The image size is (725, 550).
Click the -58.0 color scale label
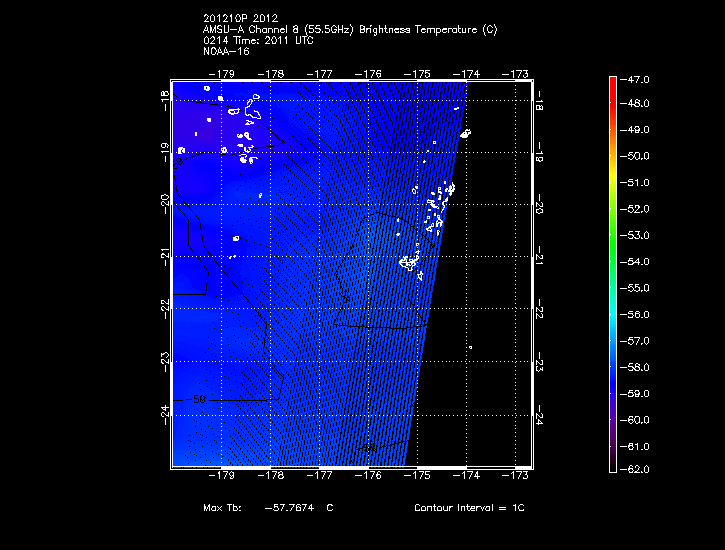(x=639, y=367)
